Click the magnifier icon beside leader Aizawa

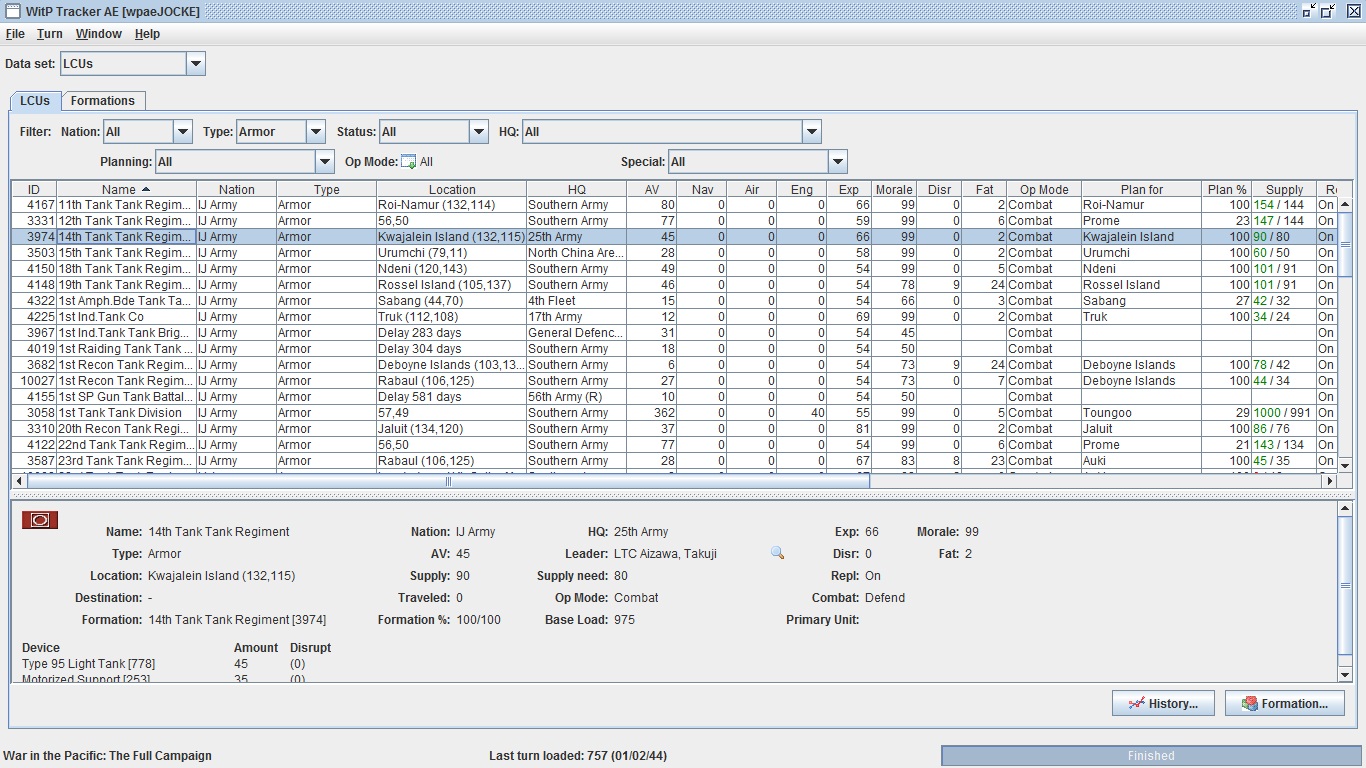click(x=777, y=553)
